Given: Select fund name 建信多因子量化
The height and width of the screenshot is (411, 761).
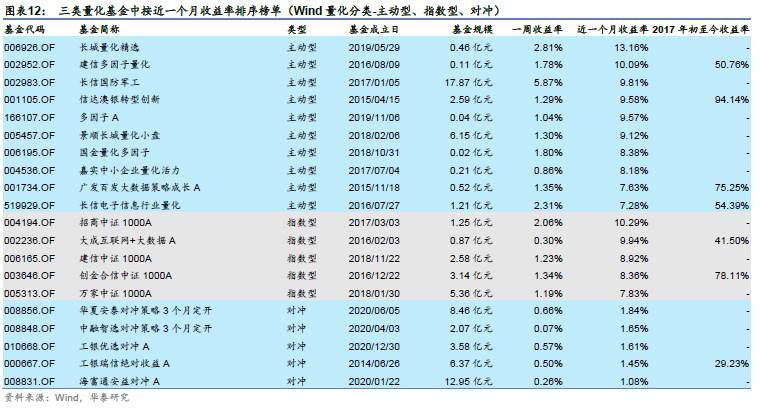Looking at the screenshot, I should tap(115, 65).
